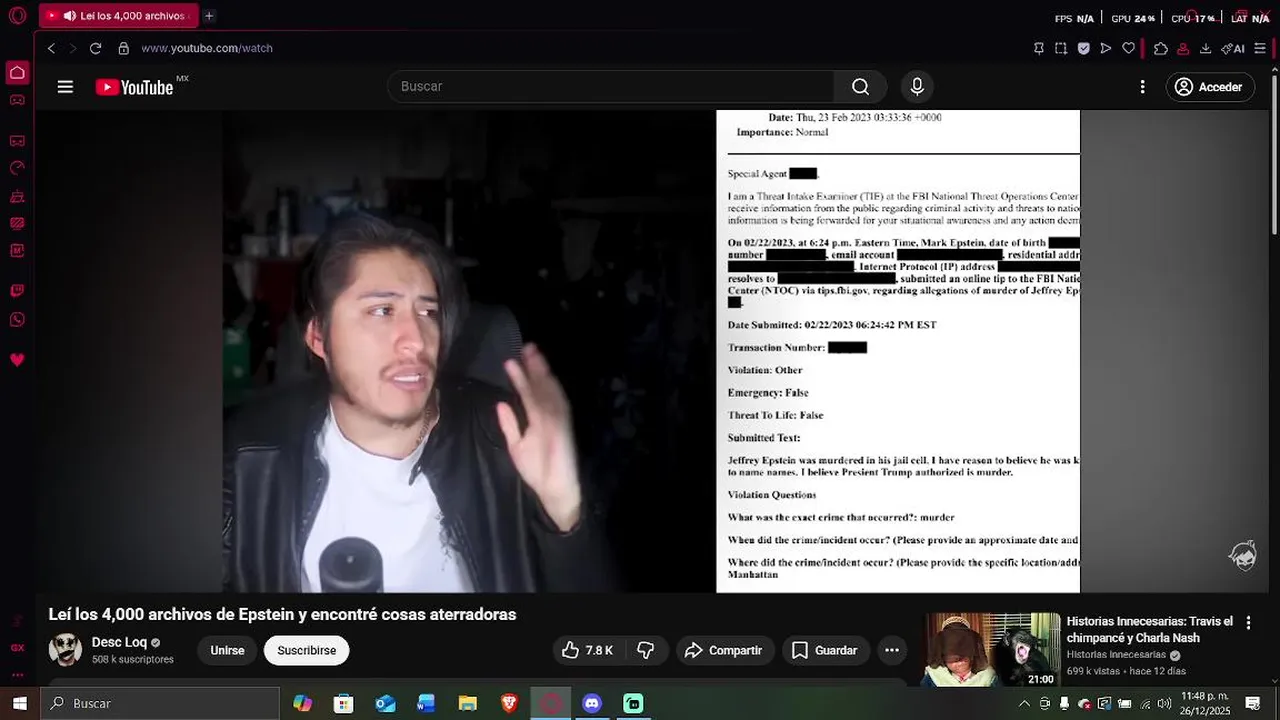Open Microsoft Store from taskbar
Viewport: 1280px width, 720px height.
(343, 703)
